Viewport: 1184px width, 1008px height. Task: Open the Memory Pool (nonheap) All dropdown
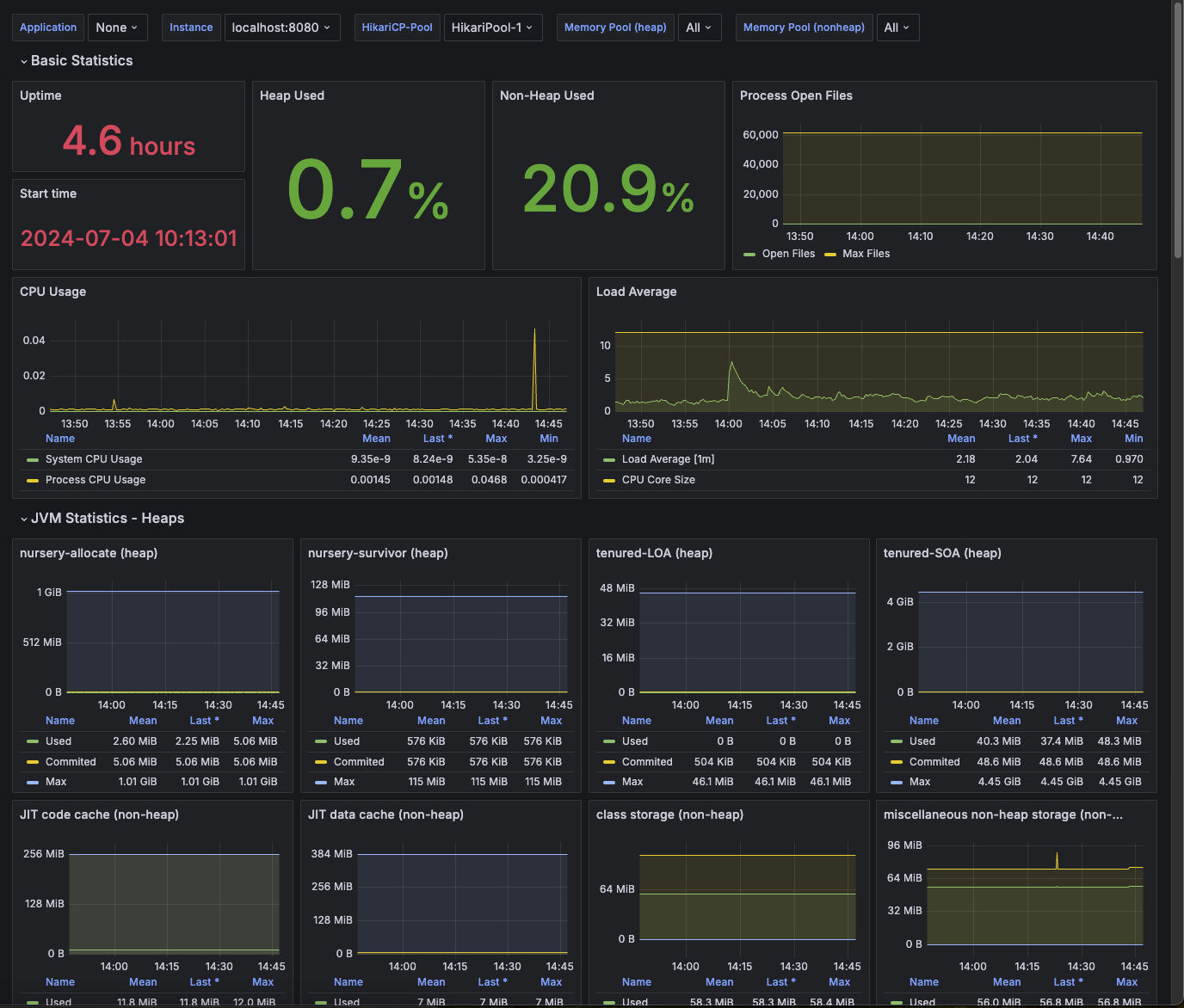pos(897,28)
